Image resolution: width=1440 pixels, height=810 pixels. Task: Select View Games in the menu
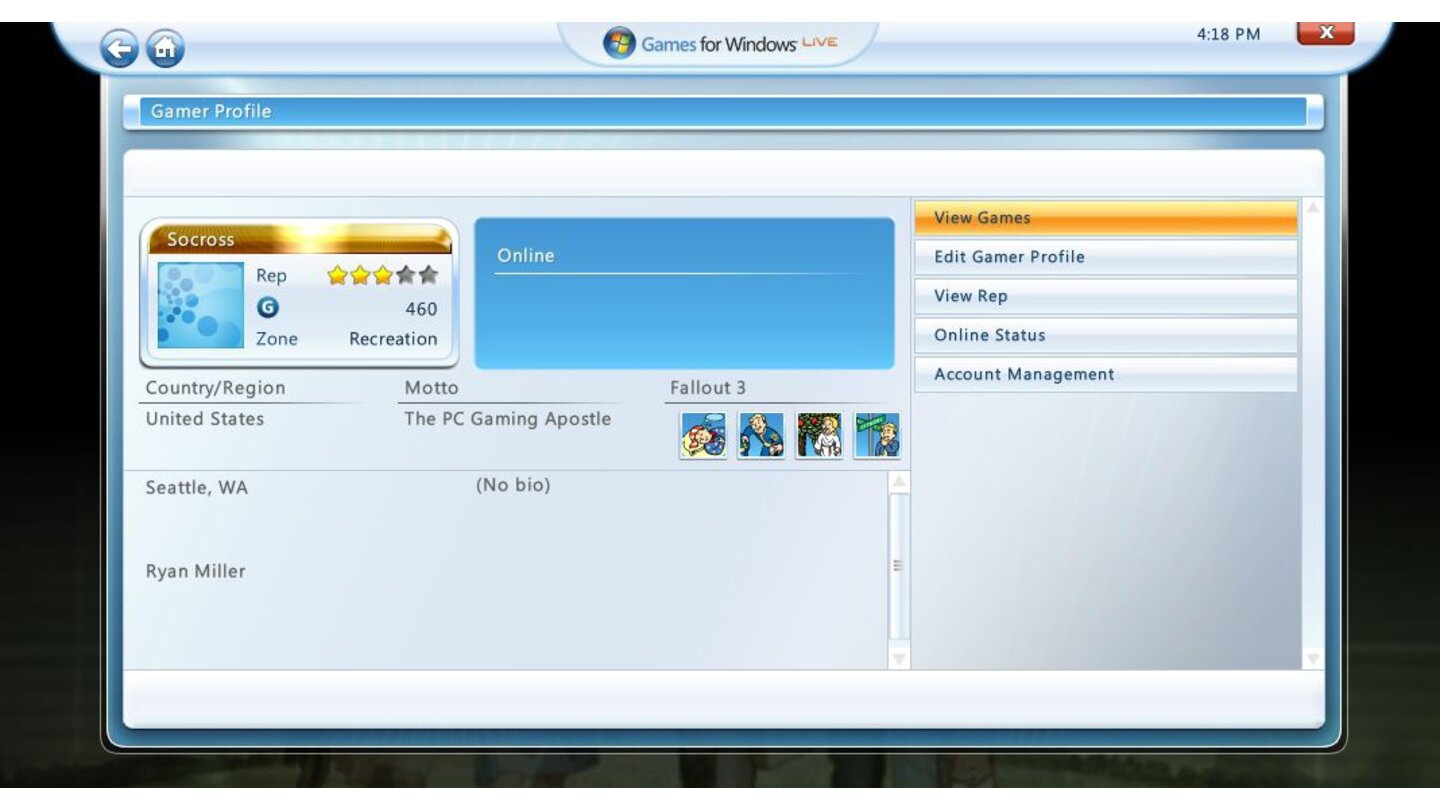[x=1106, y=218]
